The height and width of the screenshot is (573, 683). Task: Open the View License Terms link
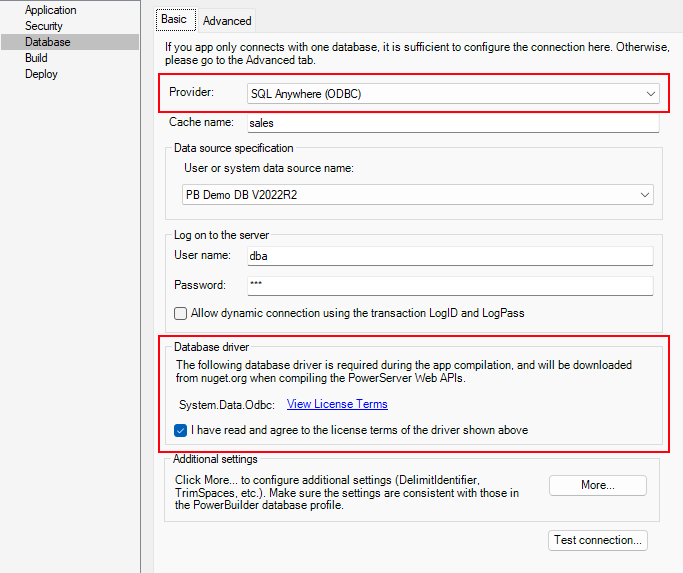pyautogui.click(x=337, y=404)
